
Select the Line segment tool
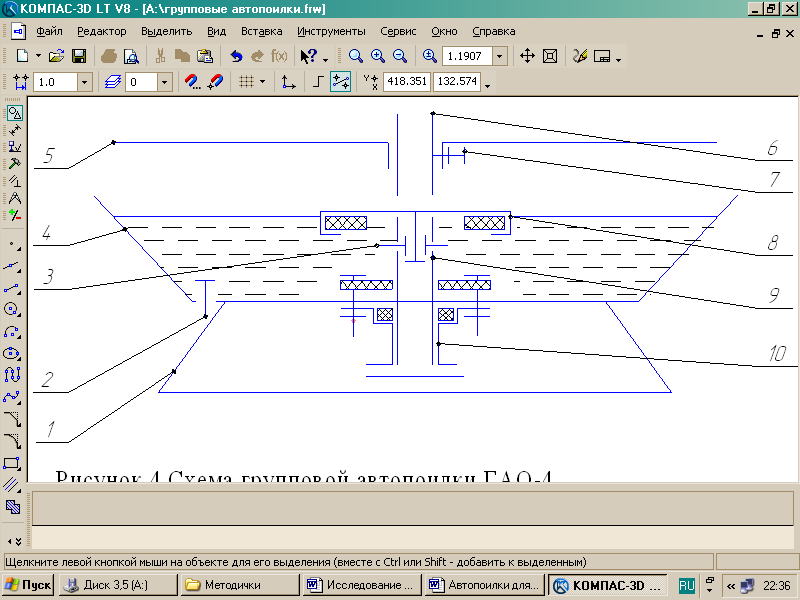coord(13,288)
